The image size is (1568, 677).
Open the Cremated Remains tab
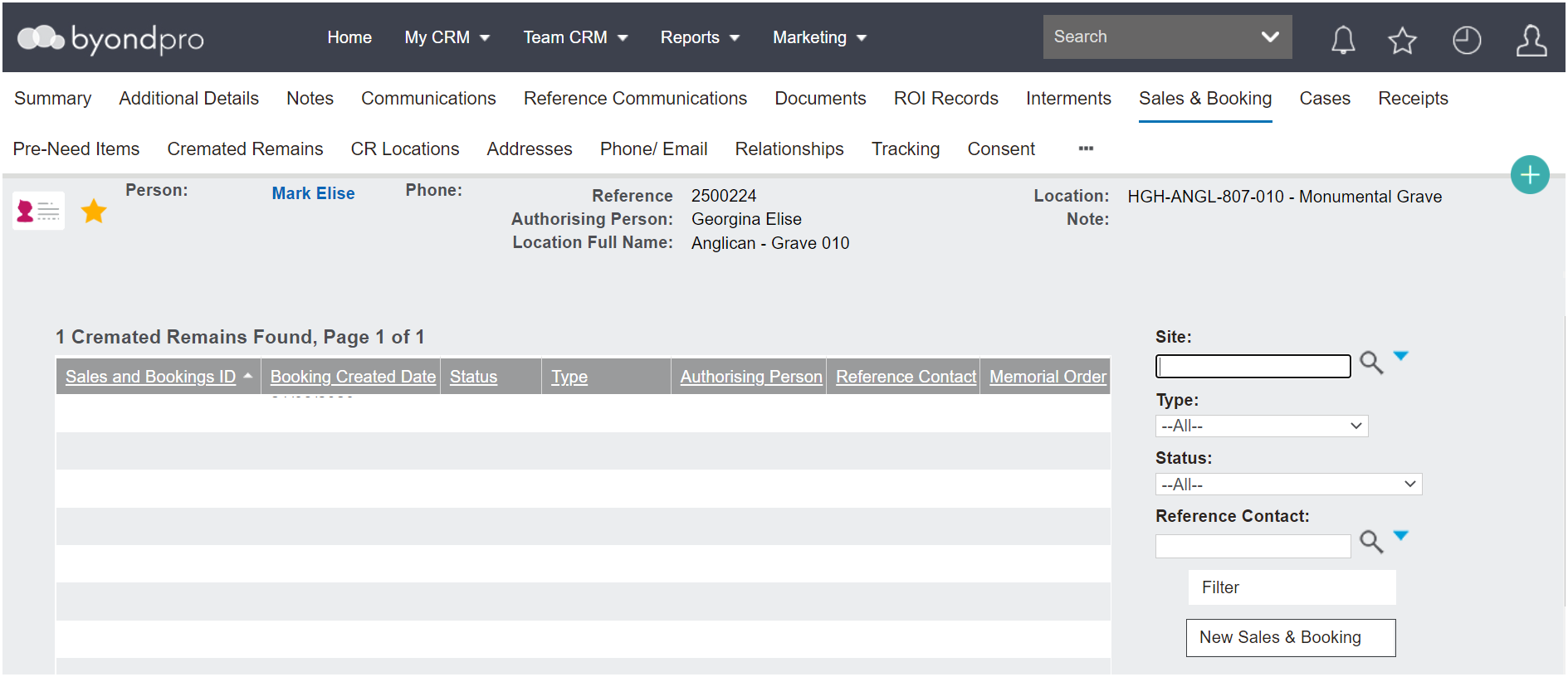click(x=245, y=149)
